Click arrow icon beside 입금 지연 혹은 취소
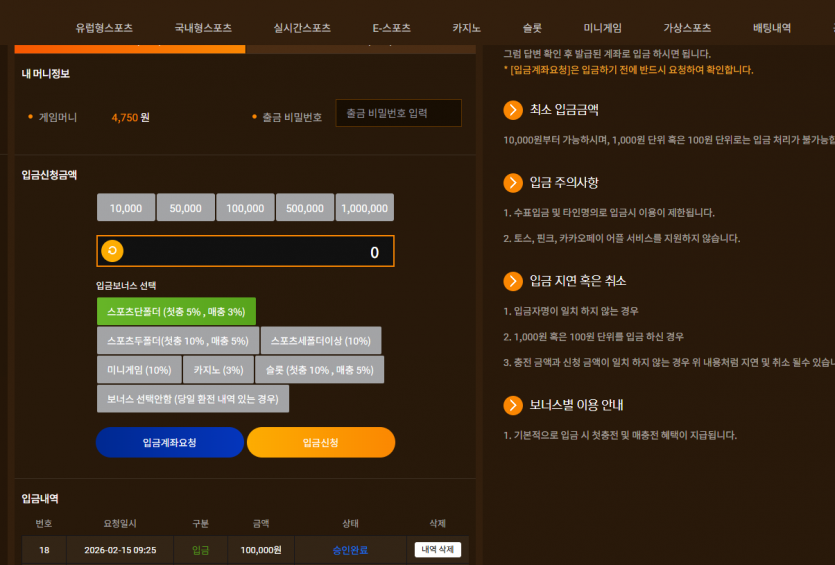Viewport: 835px width, 565px height. tap(513, 281)
